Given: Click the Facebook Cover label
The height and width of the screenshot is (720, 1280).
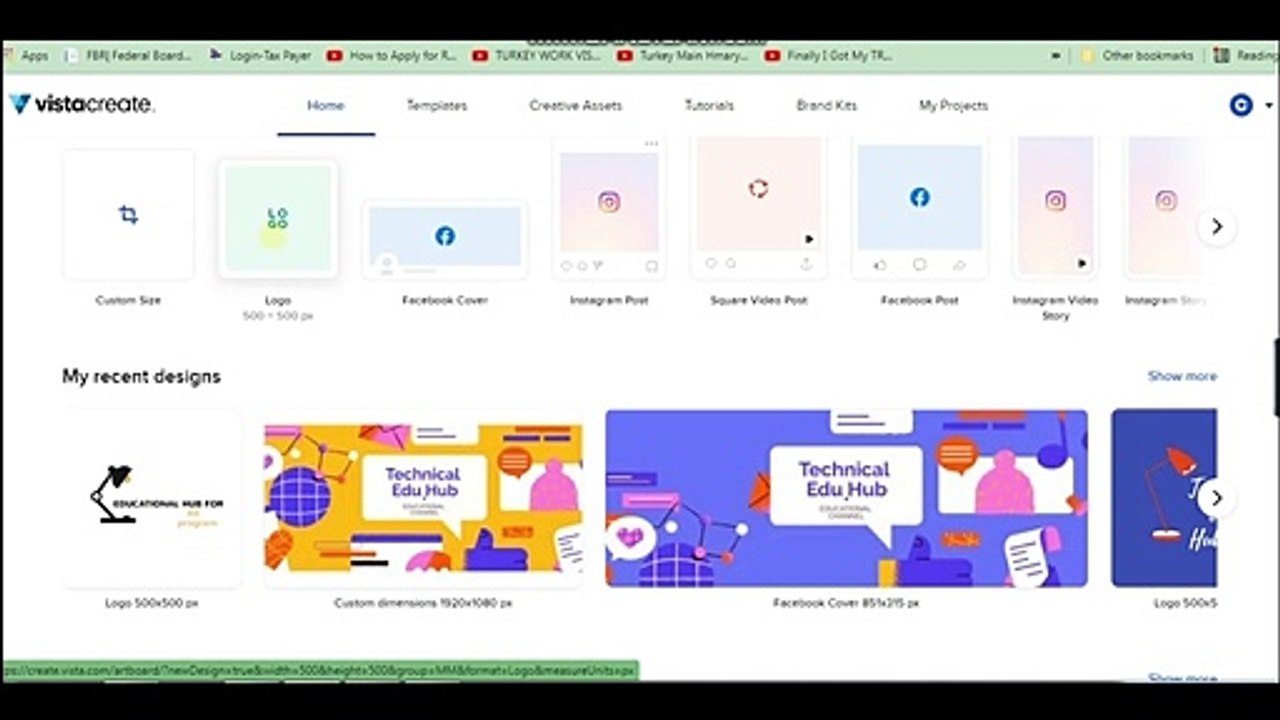Looking at the screenshot, I should click(445, 300).
